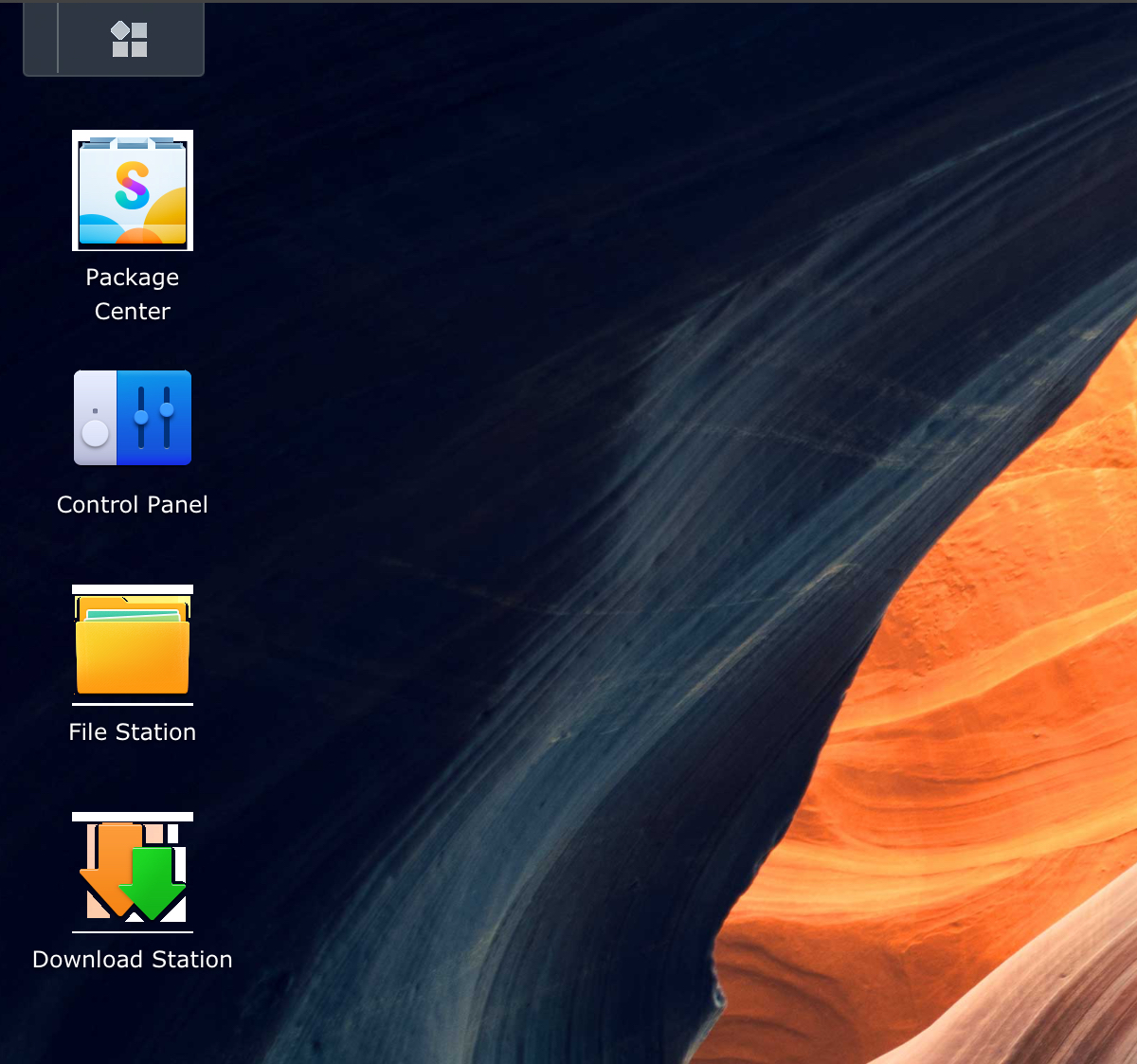Image resolution: width=1137 pixels, height=1064 pixels.
Task: Click the Download Station label text
Action: pos(133,959)
